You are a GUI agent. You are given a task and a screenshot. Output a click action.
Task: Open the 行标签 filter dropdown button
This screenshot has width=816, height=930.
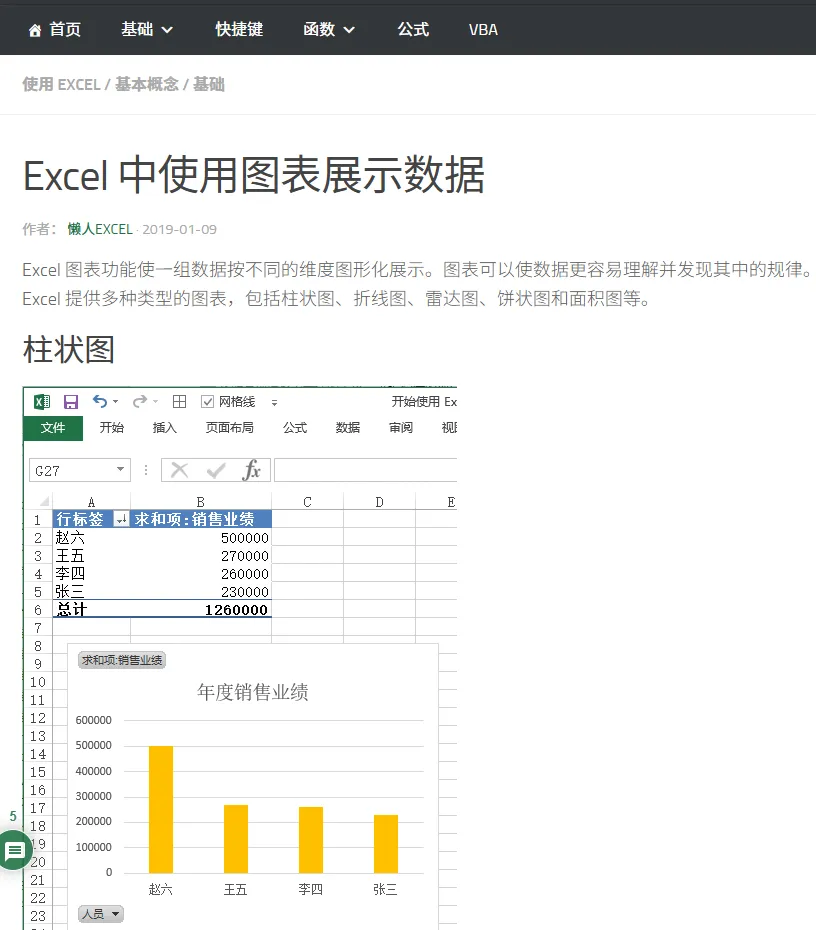tap(121, 519)
